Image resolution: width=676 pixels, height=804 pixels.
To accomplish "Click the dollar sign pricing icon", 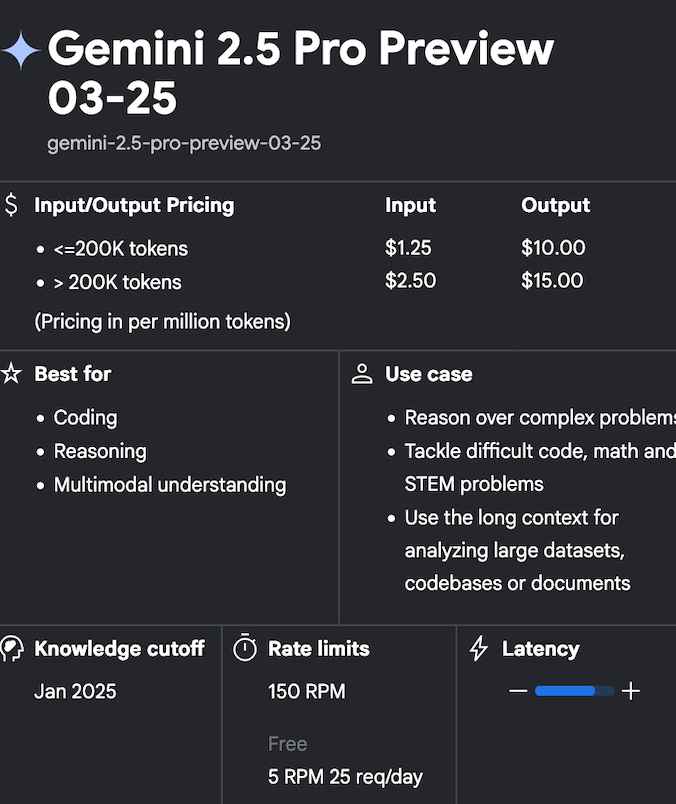I will (x=11, y=205).
